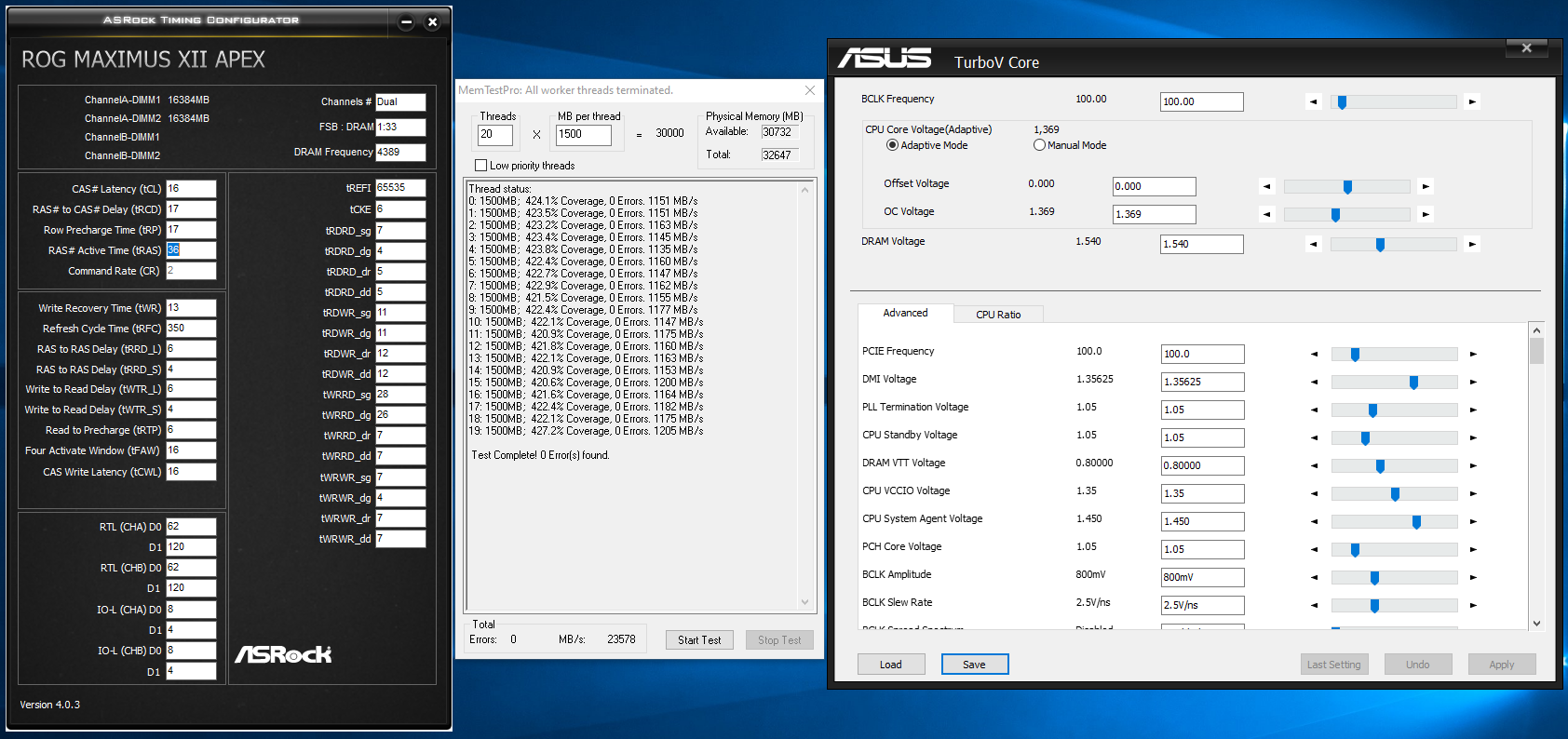
Task: Click the MB per thread field
Action: tap(584, 135)
